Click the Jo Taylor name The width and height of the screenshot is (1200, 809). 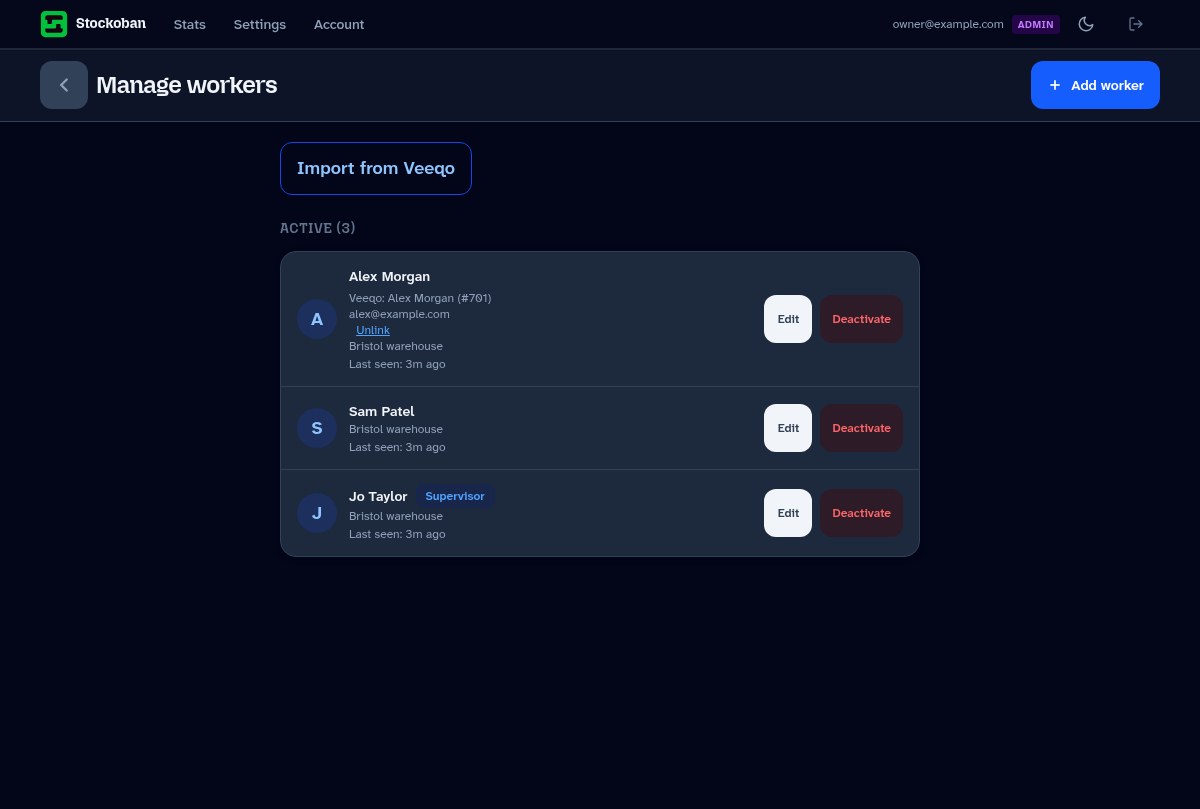(378, 496)
